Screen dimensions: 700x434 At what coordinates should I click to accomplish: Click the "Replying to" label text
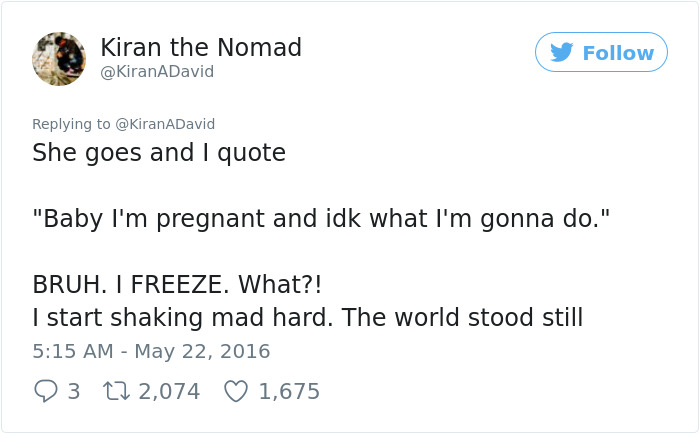point(72,124)
